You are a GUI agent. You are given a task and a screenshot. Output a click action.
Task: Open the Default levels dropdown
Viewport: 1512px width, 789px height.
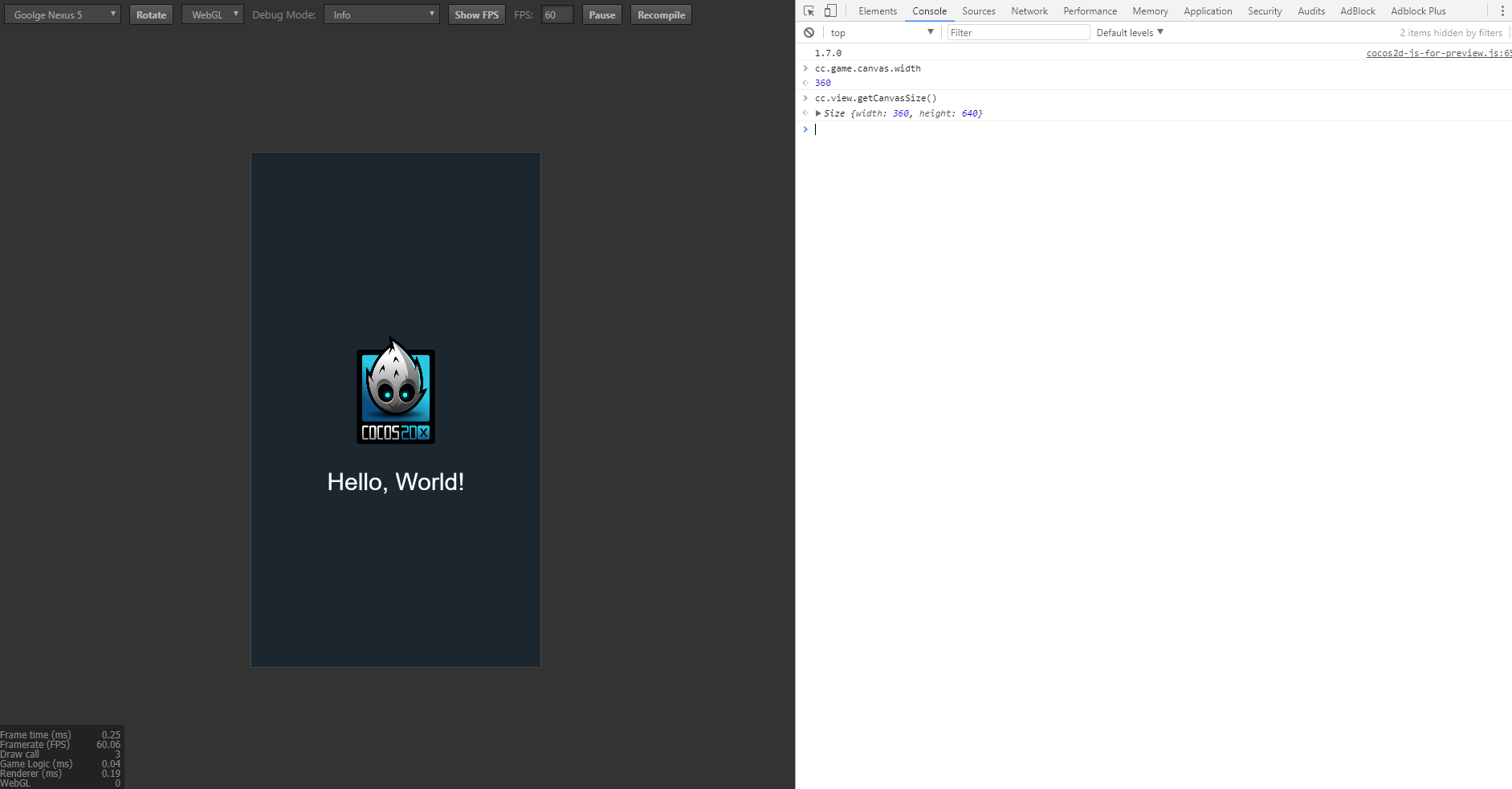1130,33
